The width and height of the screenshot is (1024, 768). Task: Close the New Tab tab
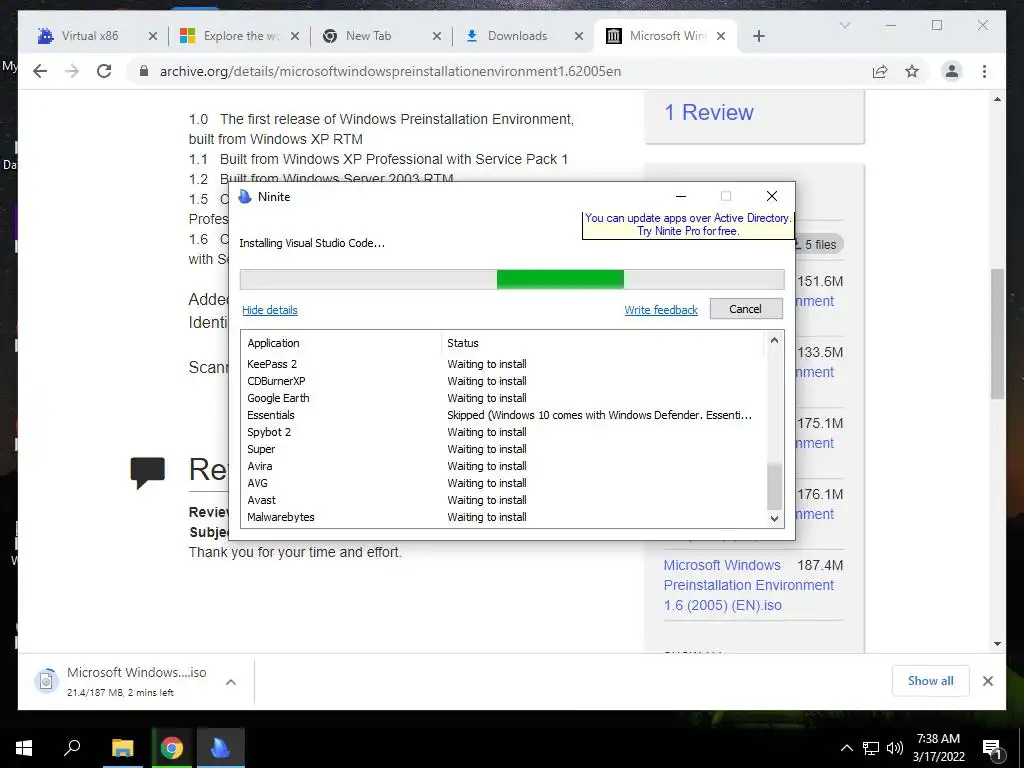click(x=437, y=36)
